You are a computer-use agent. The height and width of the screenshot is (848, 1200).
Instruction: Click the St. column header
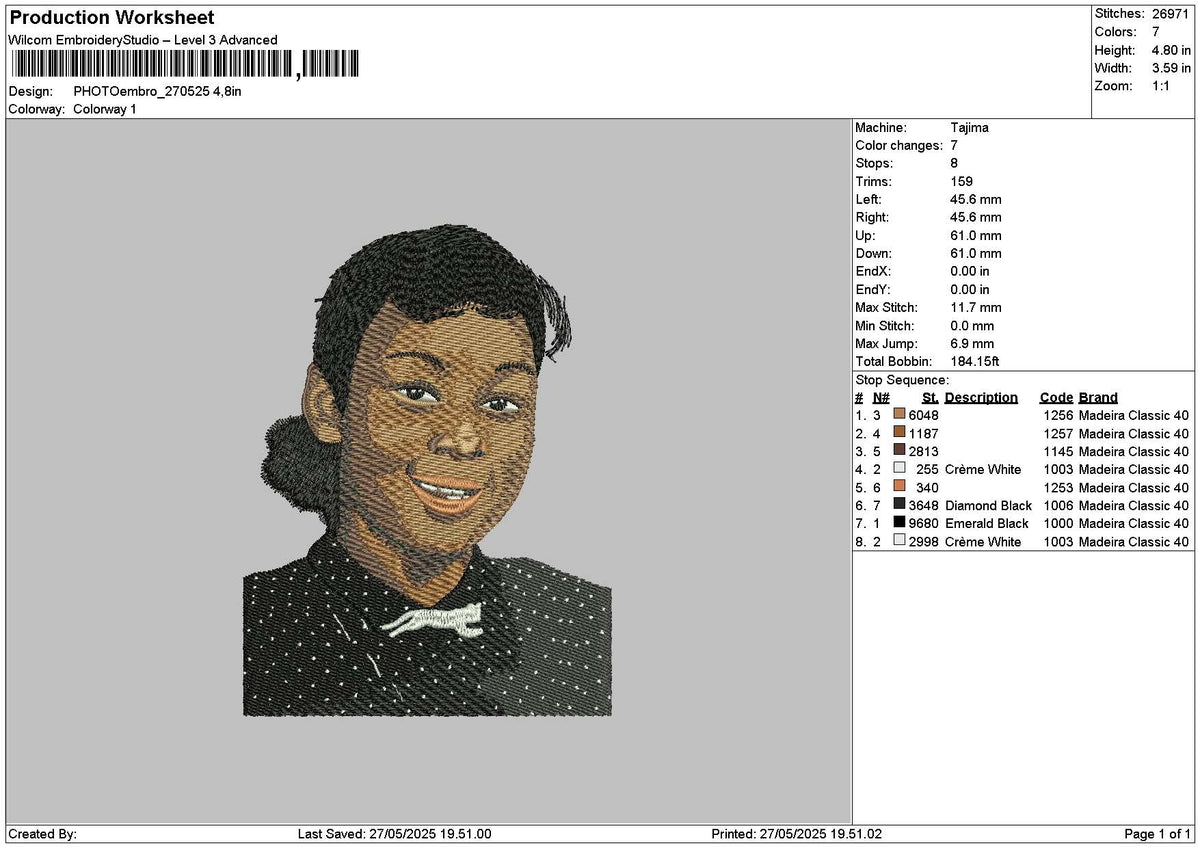point(929,397)
